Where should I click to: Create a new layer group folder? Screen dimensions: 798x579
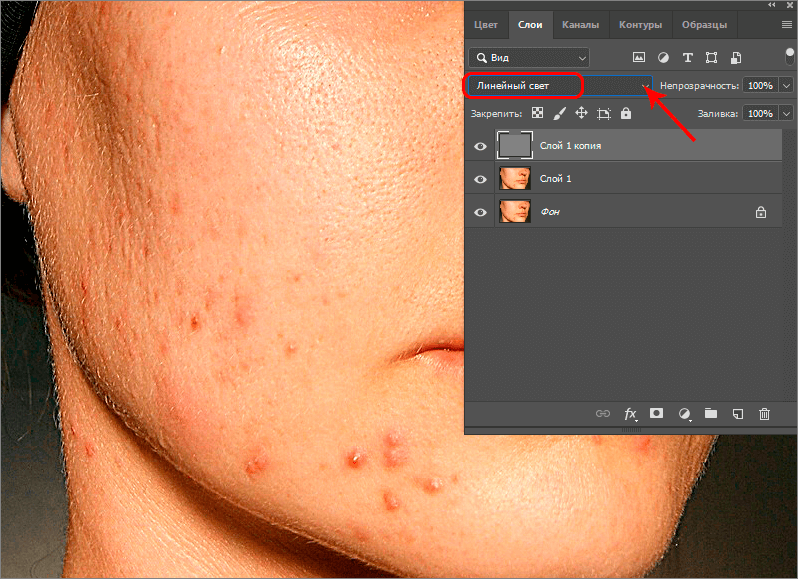[711, 413]
